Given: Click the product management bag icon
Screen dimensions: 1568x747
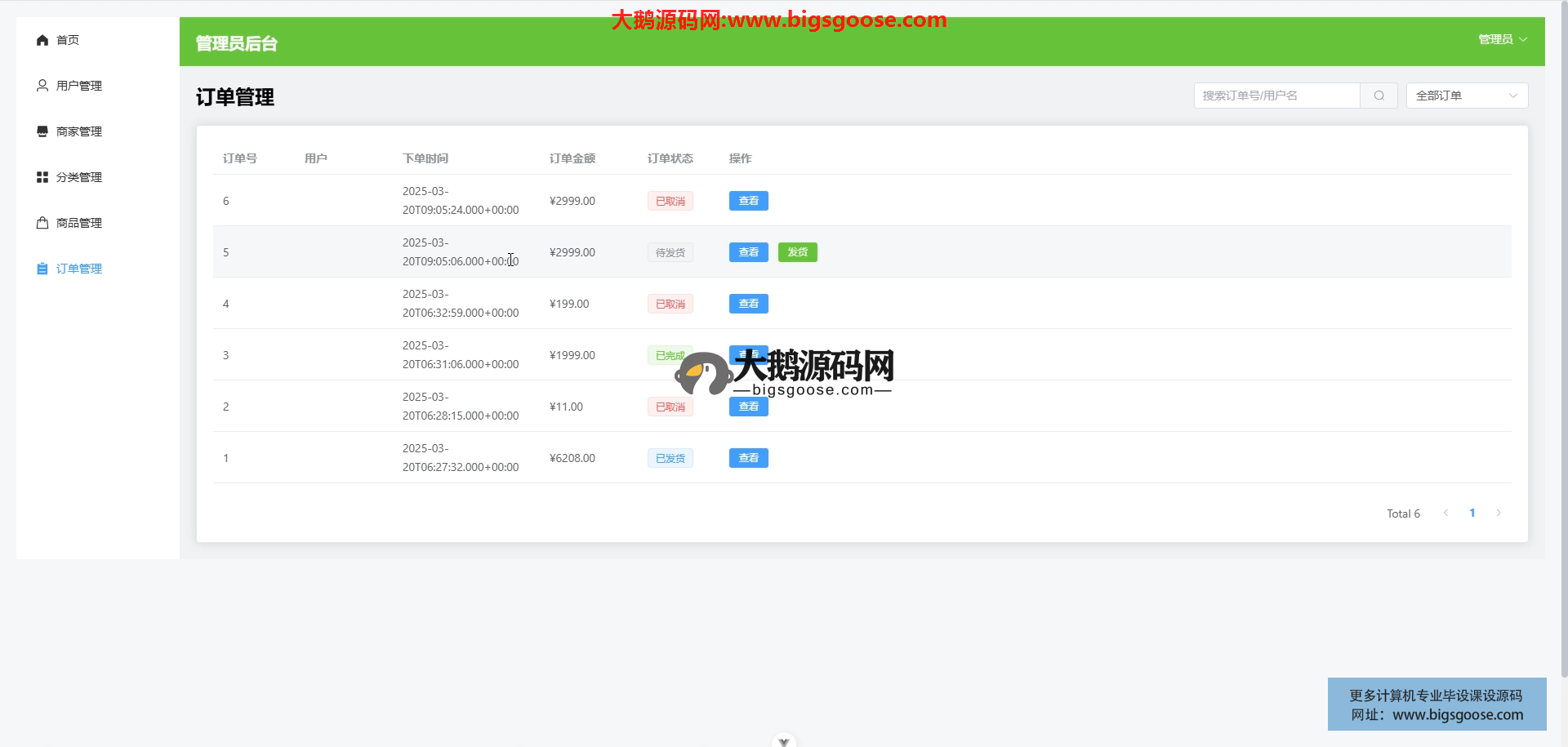Looking at the screenshot, I should 42,223.
